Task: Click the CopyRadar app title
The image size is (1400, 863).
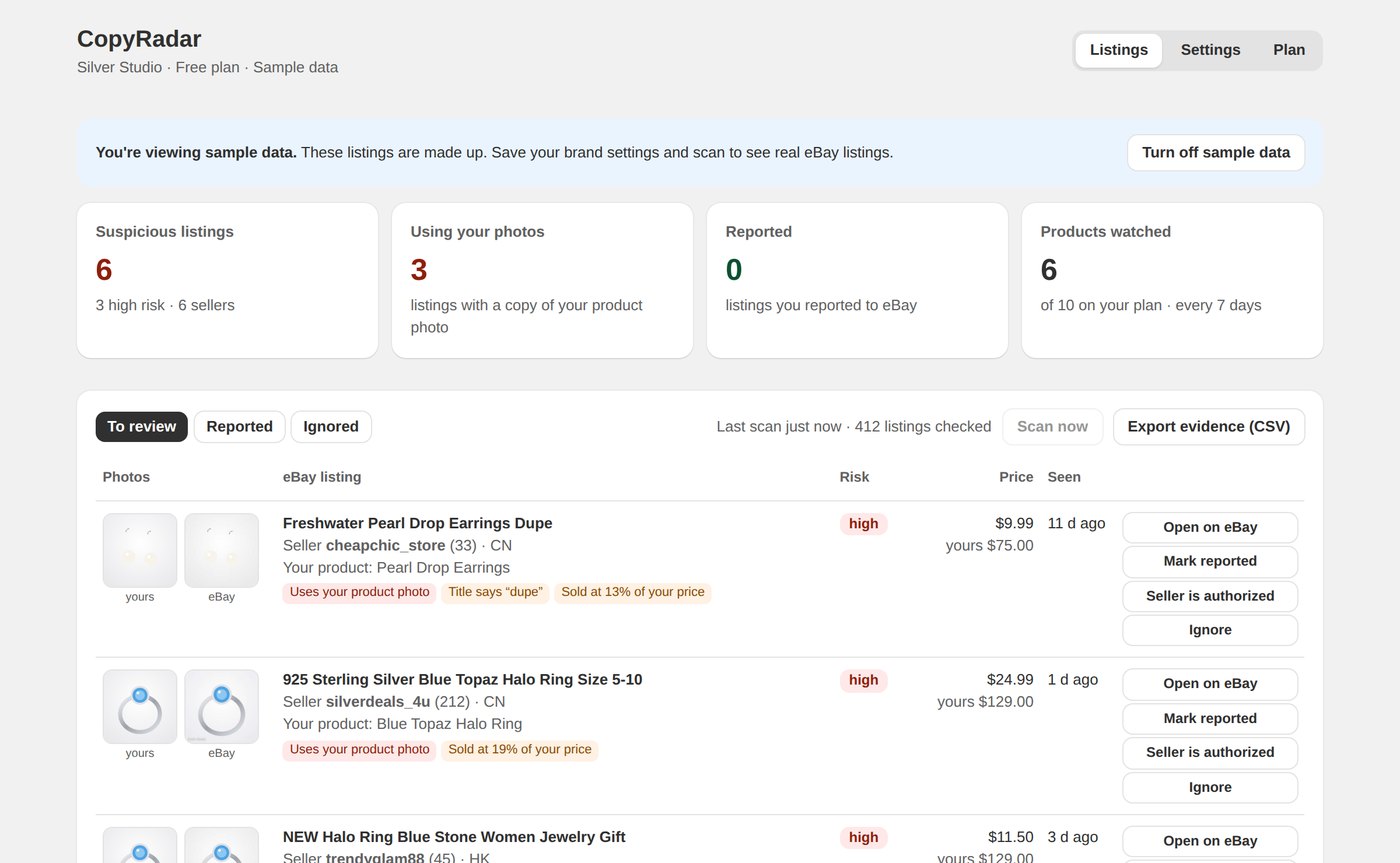Action: pyautogui.click(x=139, y=39)
